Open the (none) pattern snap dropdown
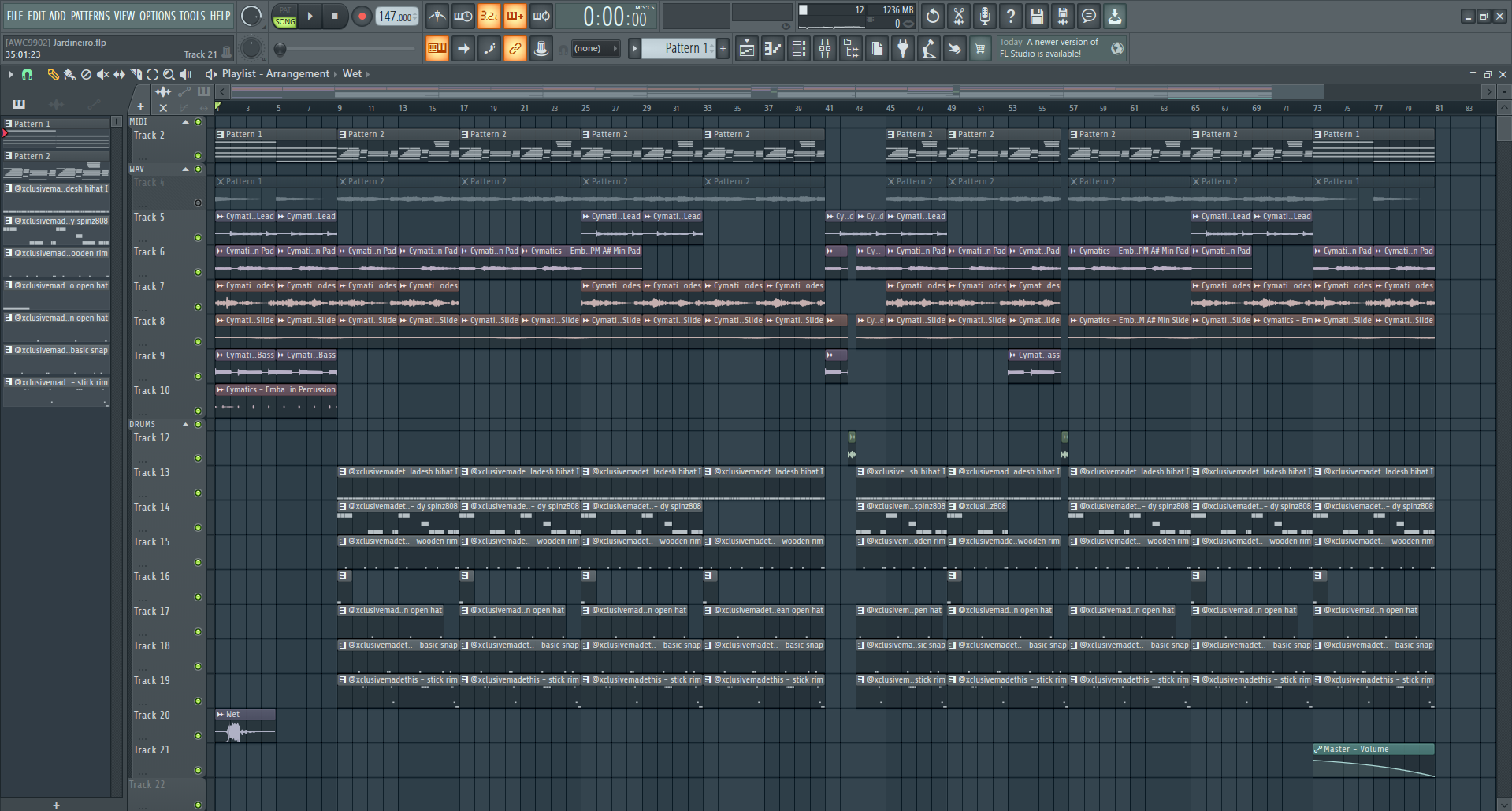The image size is (1512, 811). pyautogui.click(x=595, y=49)
